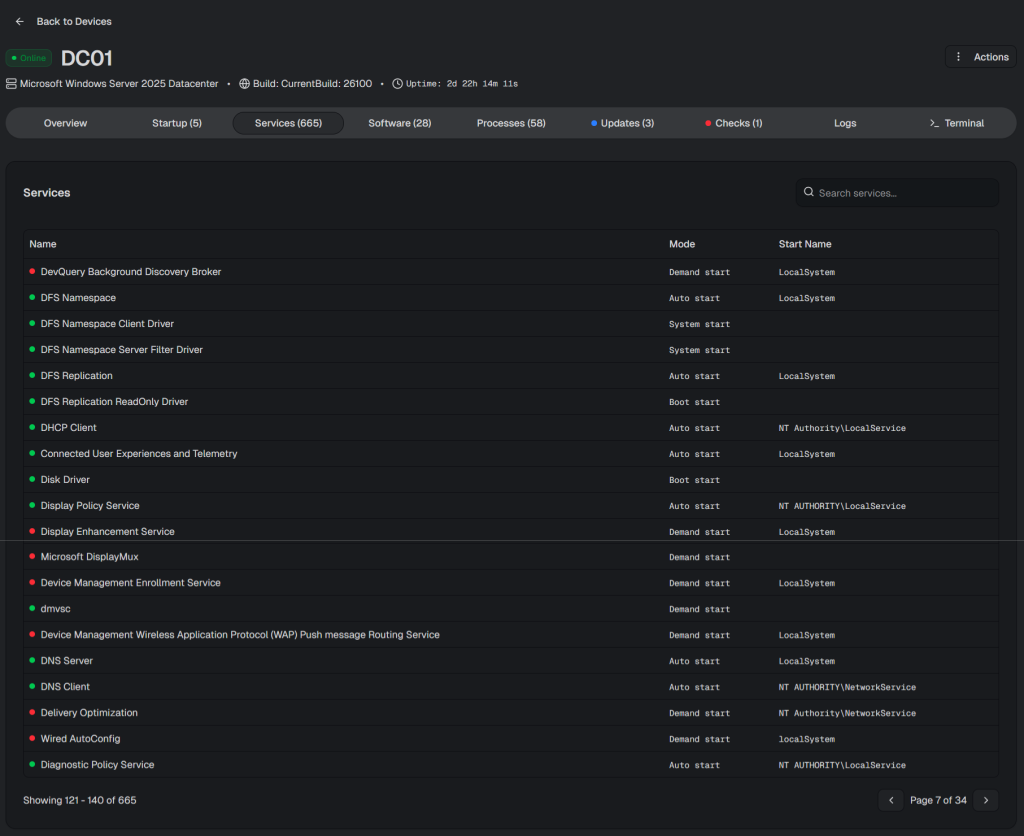
Task: Click the server icon beside OS name
Action: click(12, 84)
